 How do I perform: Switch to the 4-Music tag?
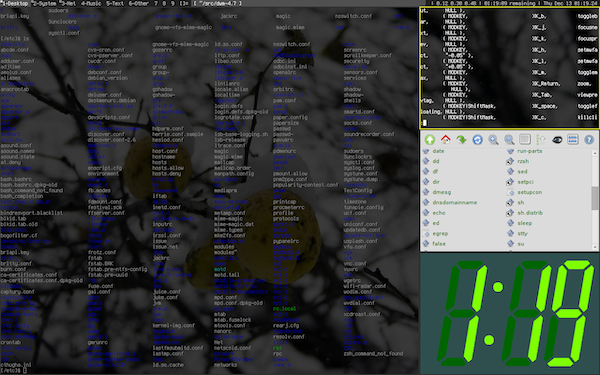pyautogui.click(x=91, y=3)
